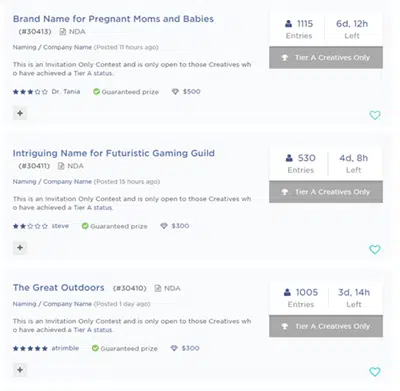Favorite the Pregnant Moms and Babies contest

[x=375, y=115]
